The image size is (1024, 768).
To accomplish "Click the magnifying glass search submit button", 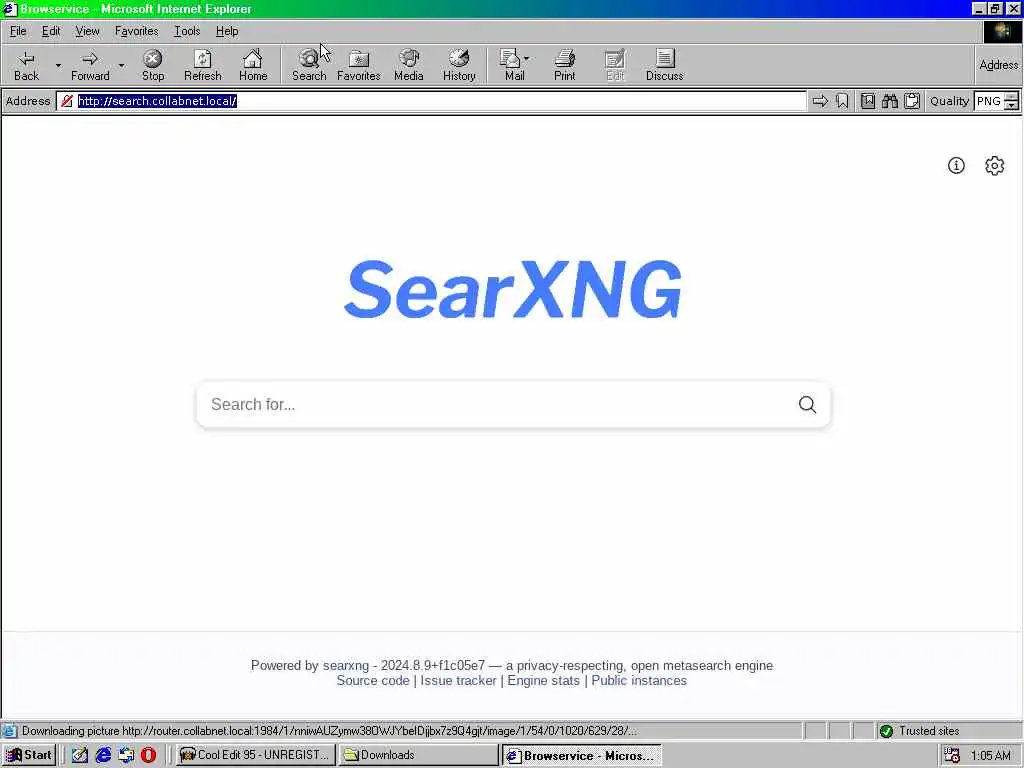I will tap(807, 405).
